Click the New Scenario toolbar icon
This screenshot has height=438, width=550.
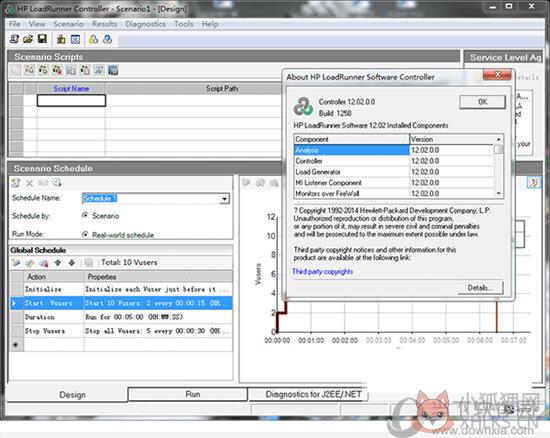click(x=14, y=39)
